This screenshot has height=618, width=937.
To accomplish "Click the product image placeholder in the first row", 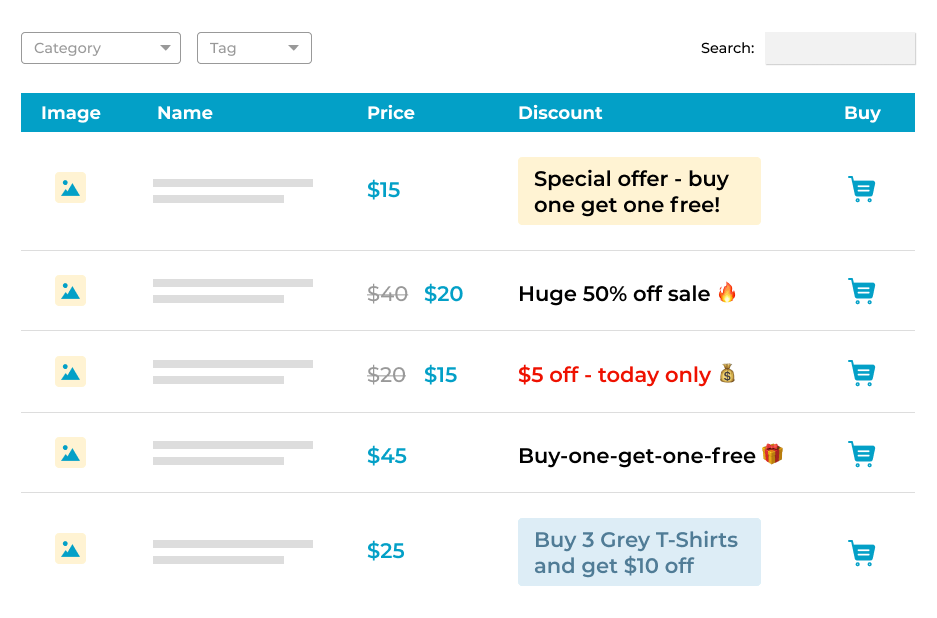I will click(x=70, y=187).
